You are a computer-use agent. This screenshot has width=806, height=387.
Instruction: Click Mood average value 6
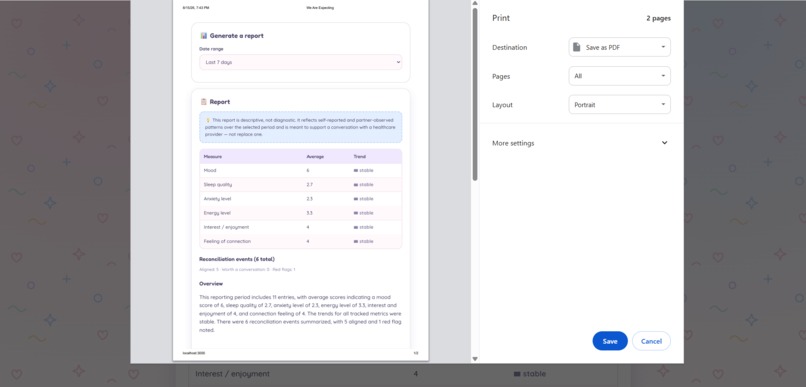308,170
